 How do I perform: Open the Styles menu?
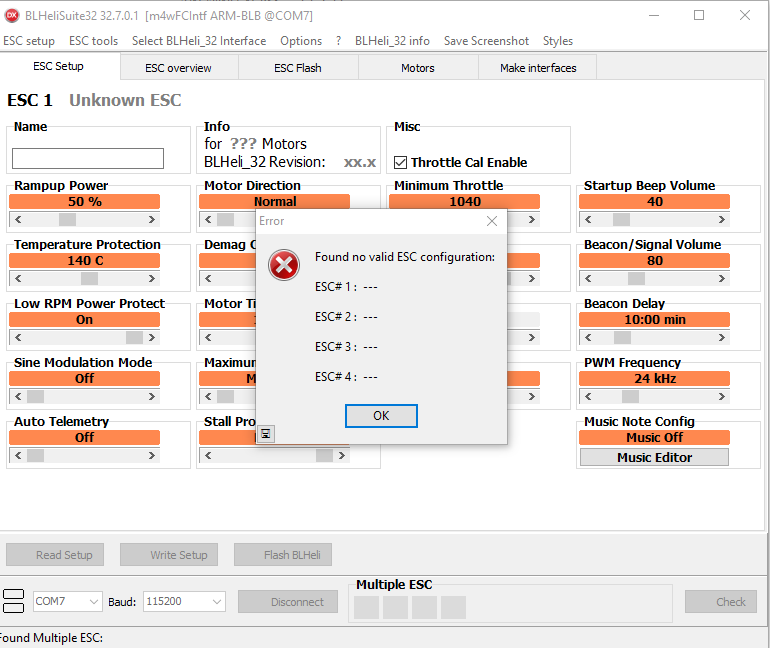(558, 41)
